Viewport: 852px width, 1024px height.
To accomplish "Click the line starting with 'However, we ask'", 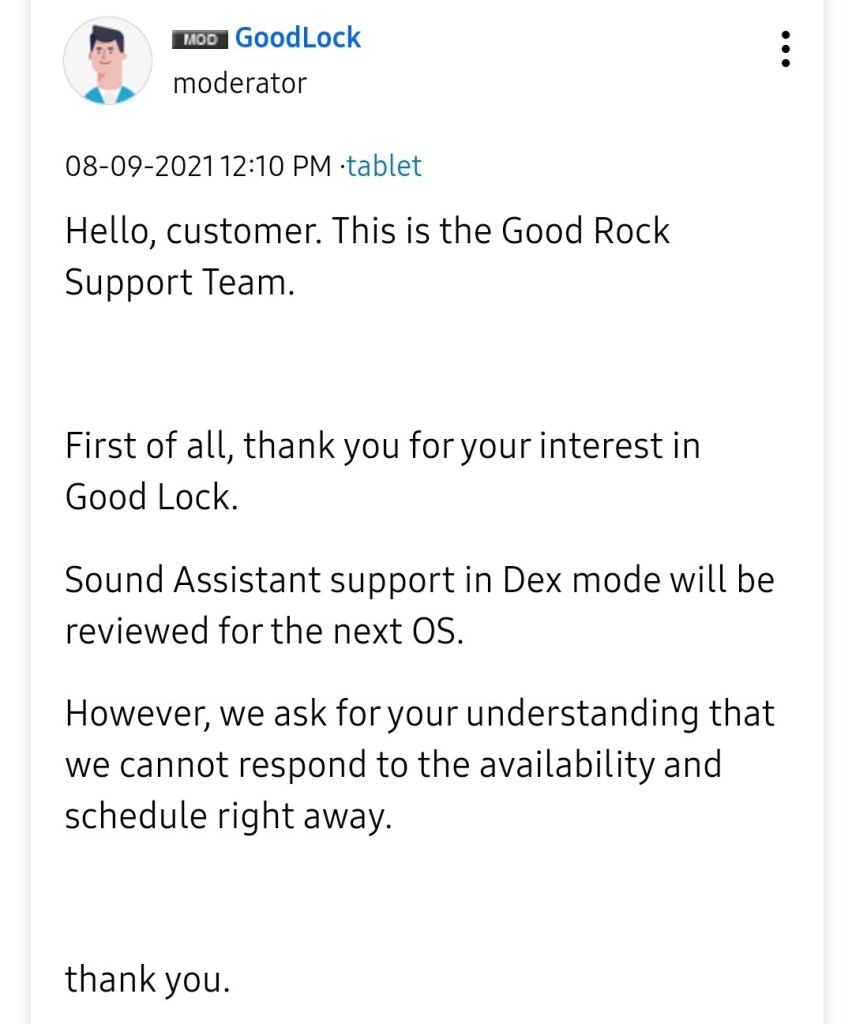I will [x=419, y=714].
